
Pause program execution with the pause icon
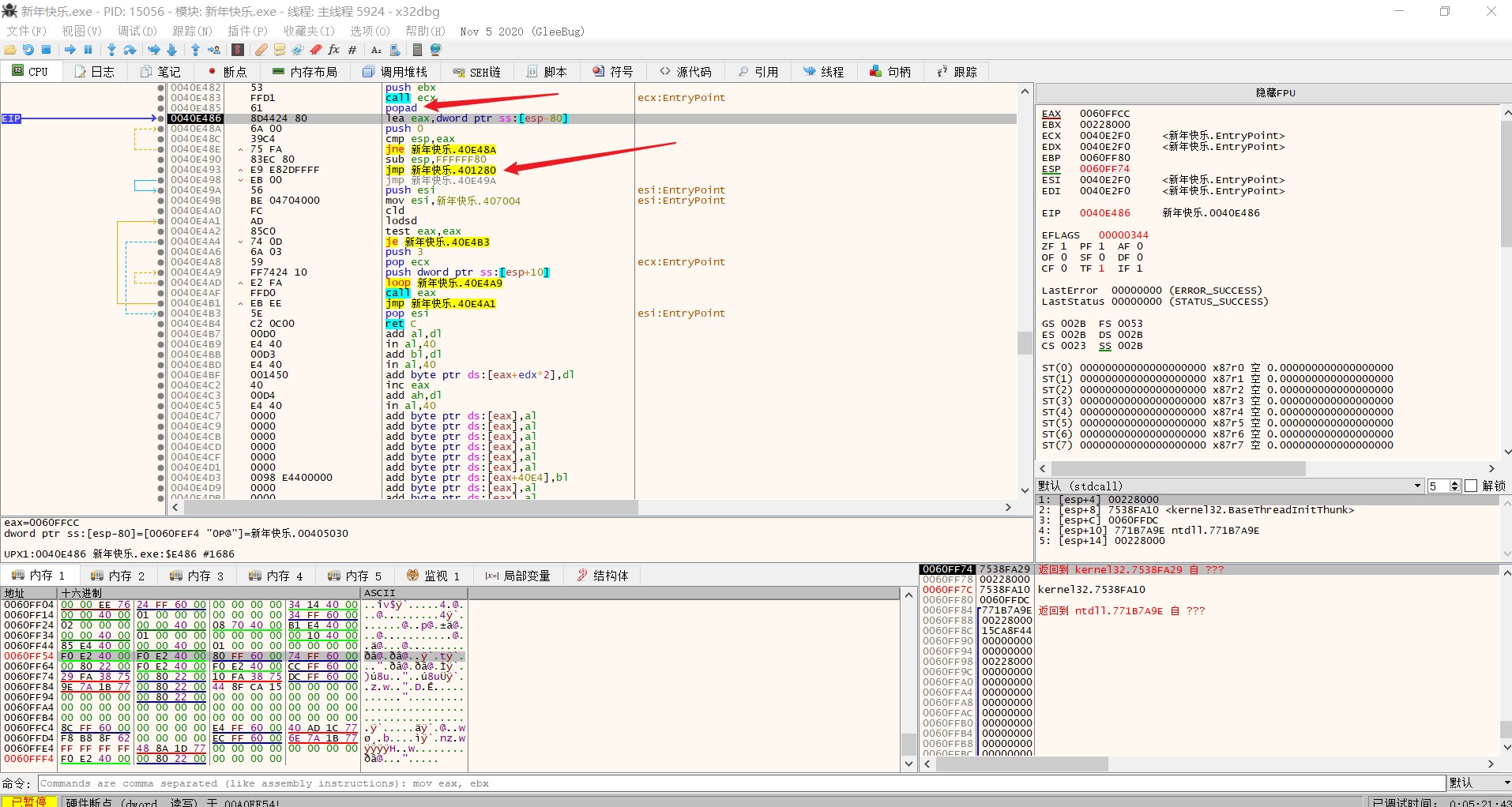point(87,49)
